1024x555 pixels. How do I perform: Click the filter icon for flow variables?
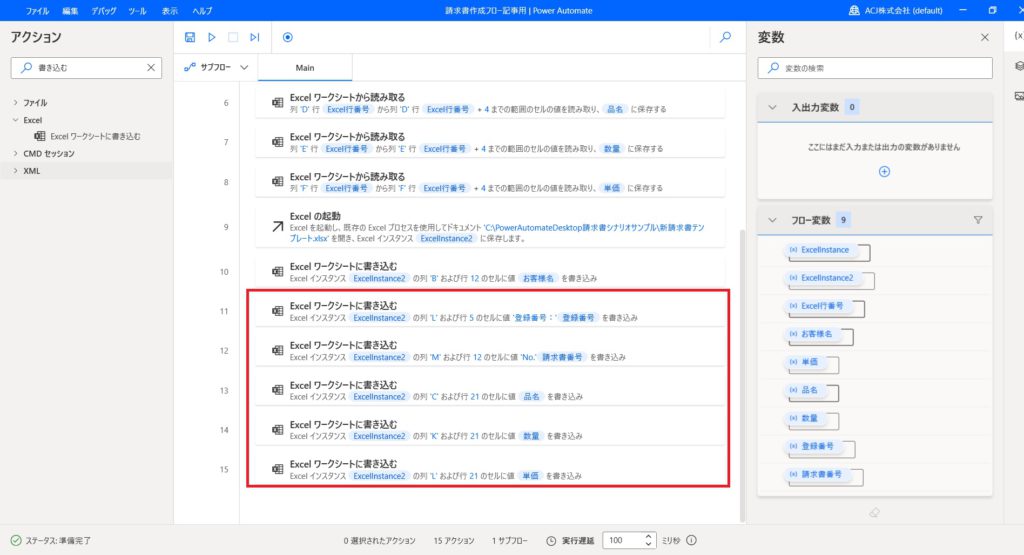click(978, 220)
